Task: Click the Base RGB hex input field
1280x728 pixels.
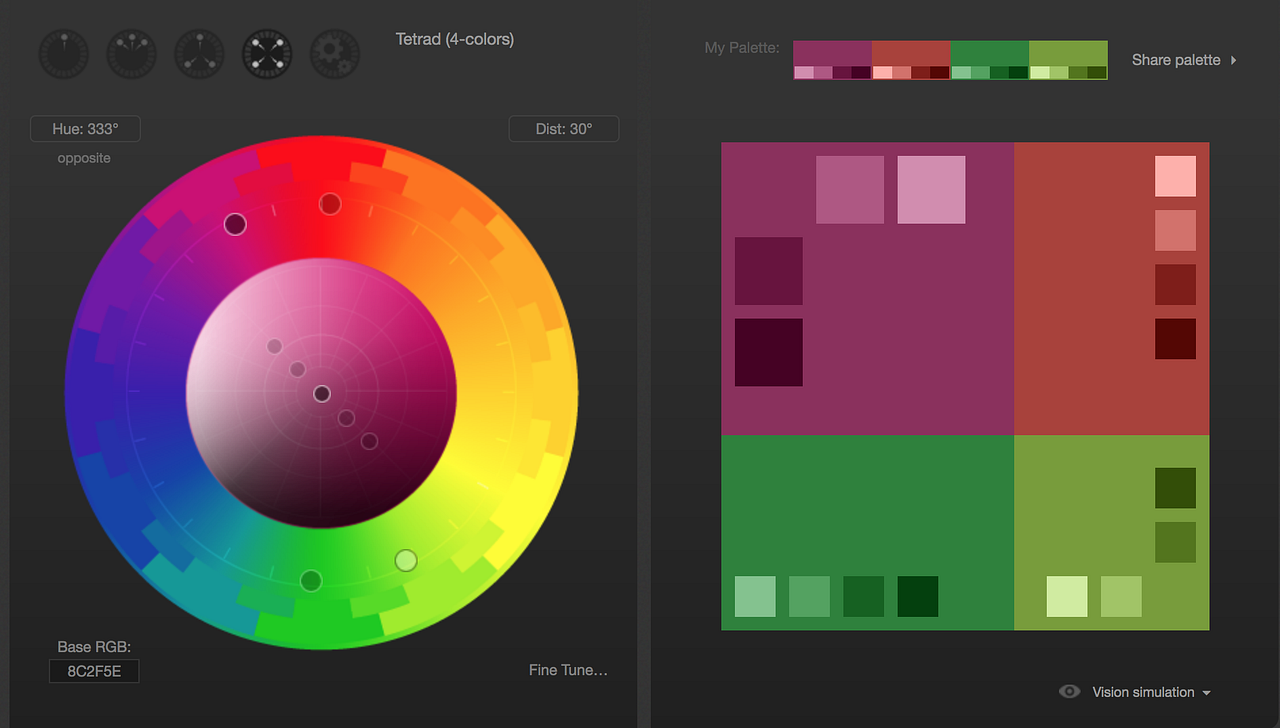Action: [x=93, y=671]
